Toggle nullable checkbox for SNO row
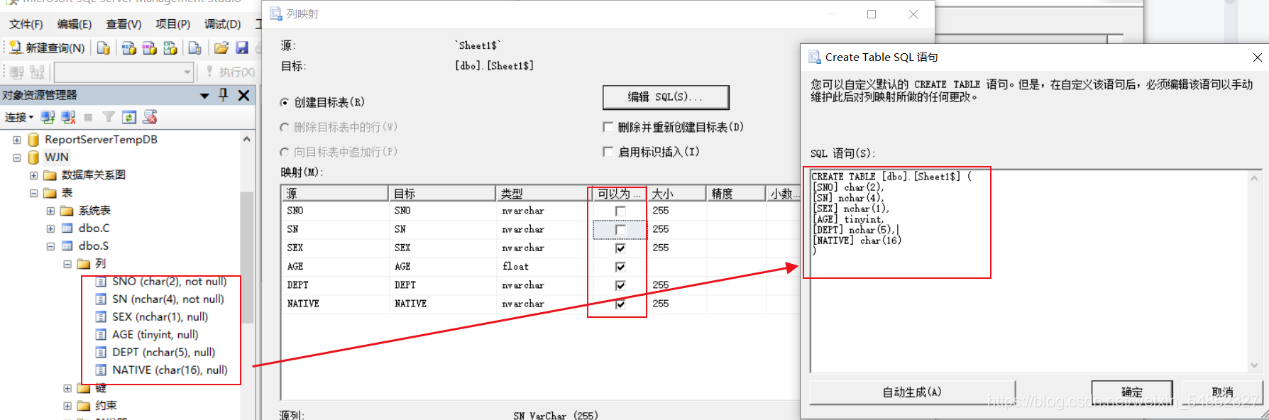This screenshot has height=420, width=1269. tap(621, 212)
